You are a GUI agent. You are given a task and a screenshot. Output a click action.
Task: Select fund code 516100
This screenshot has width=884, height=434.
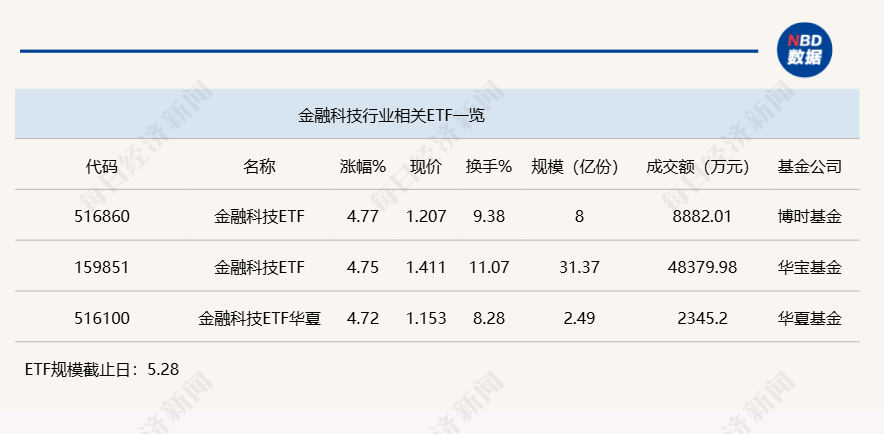[102, 318]
